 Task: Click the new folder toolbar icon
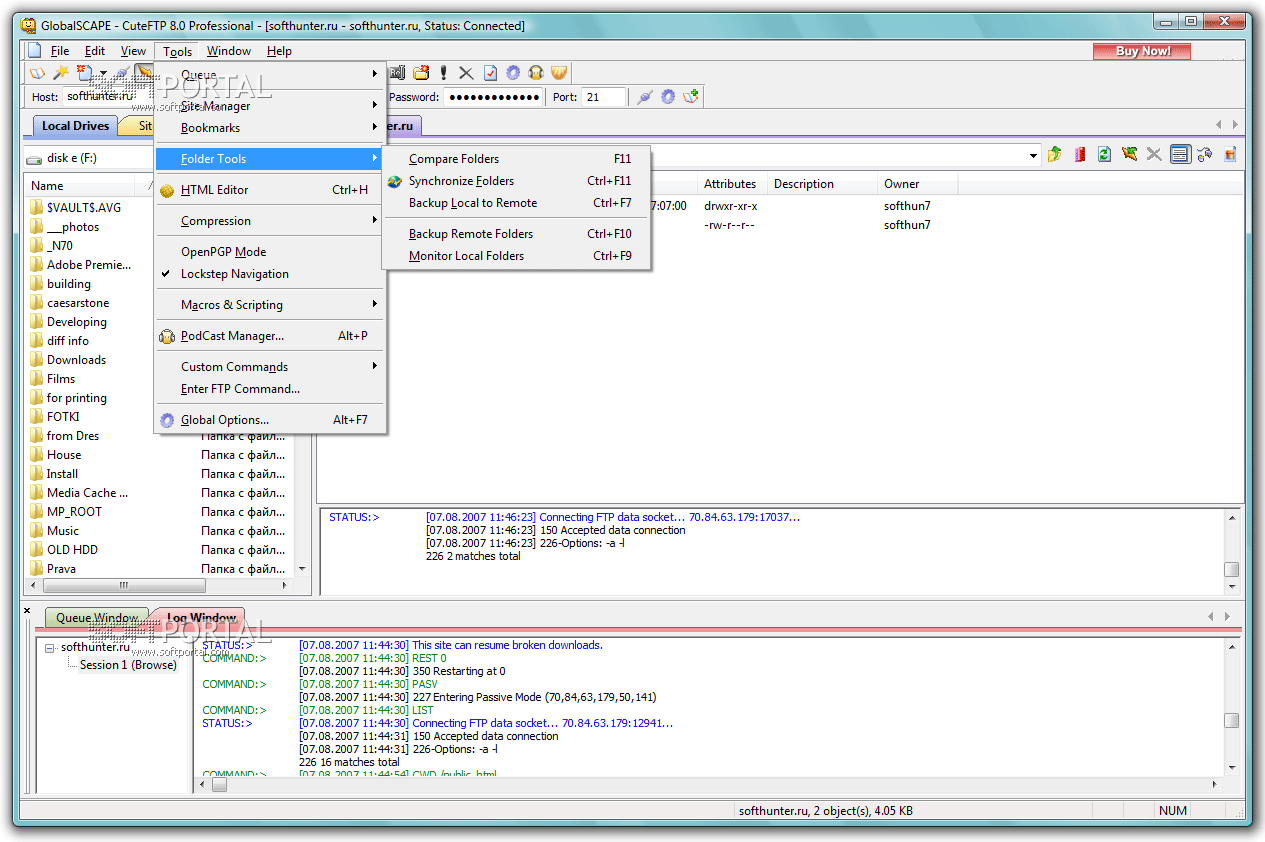pyautogui.click(x=421, y=73)
